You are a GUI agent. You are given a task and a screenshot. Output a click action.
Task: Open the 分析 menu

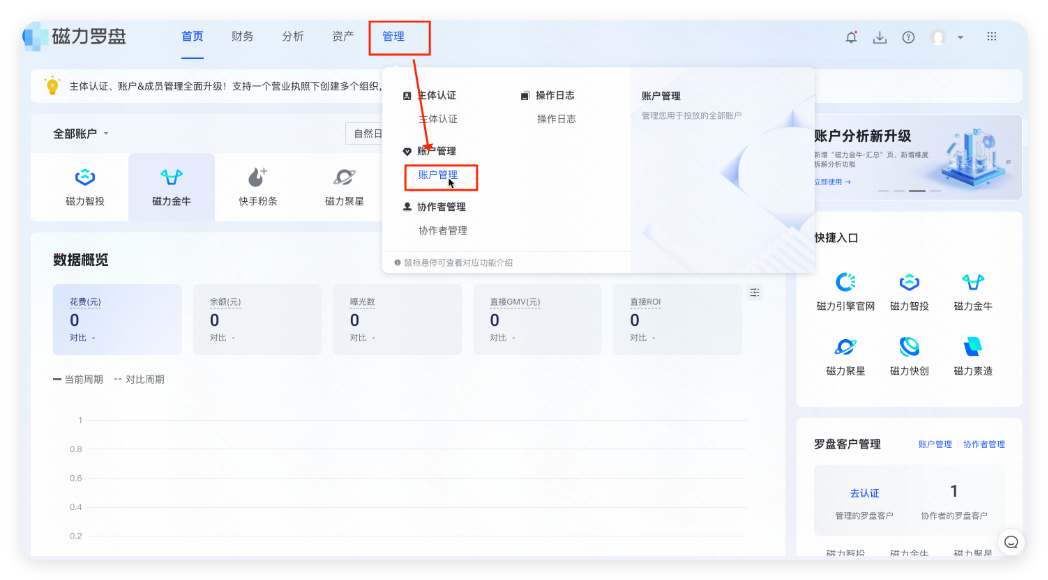click(293, 36)
